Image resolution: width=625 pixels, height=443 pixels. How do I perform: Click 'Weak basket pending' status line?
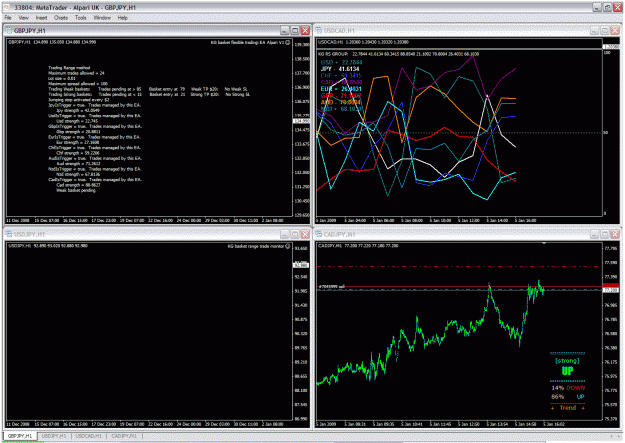(x=76, y=190)
